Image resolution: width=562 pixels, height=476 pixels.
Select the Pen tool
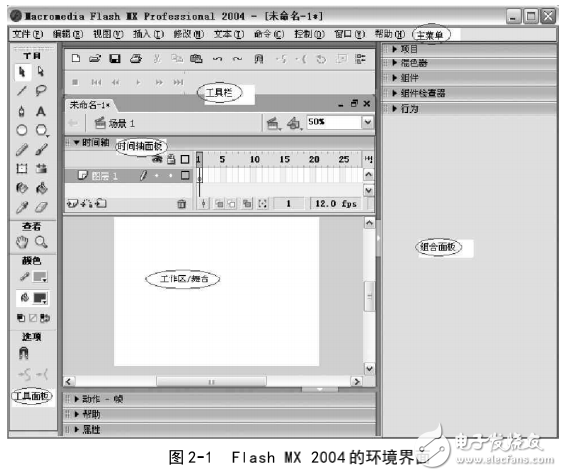pos(22,111)
